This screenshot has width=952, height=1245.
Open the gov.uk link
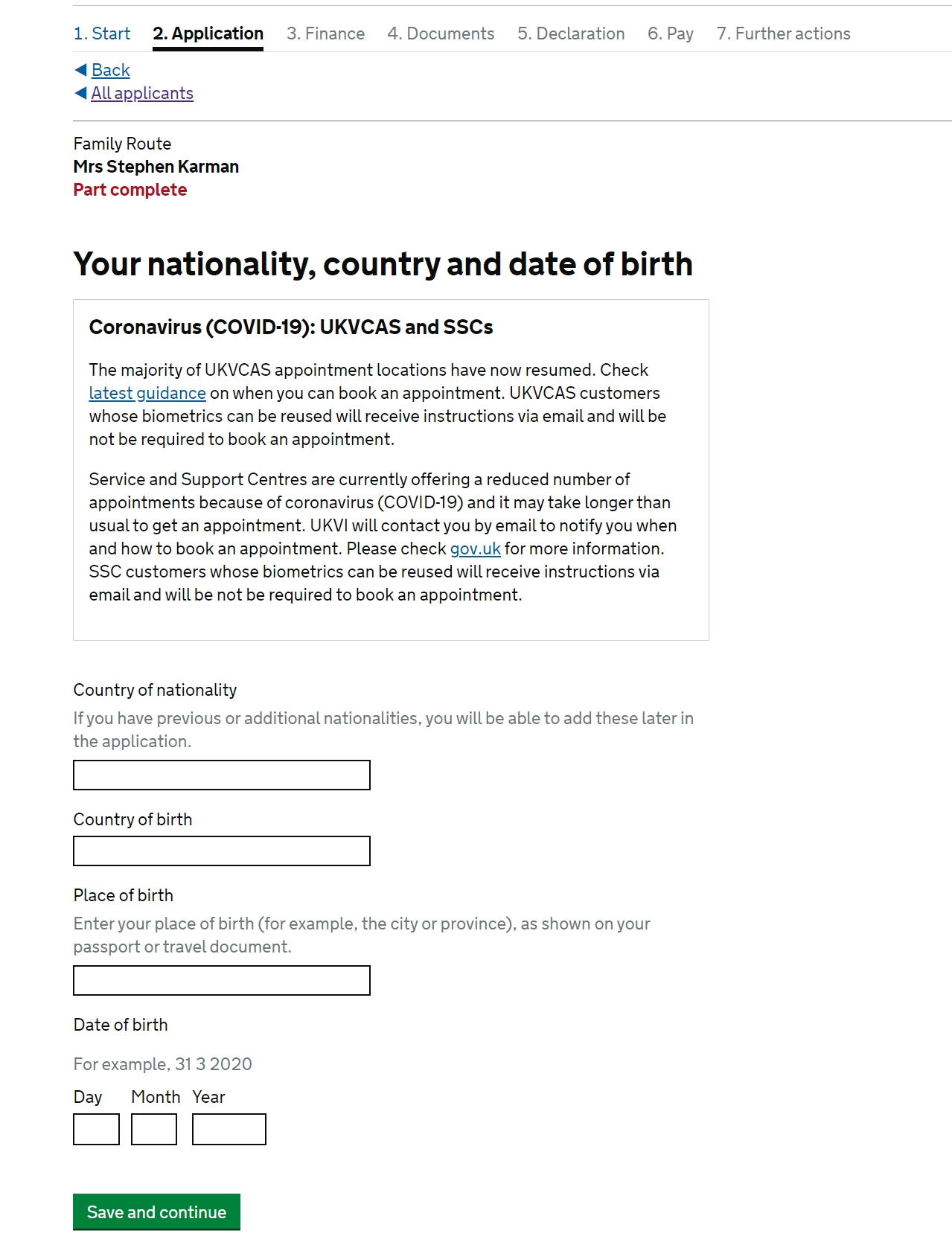475,548
